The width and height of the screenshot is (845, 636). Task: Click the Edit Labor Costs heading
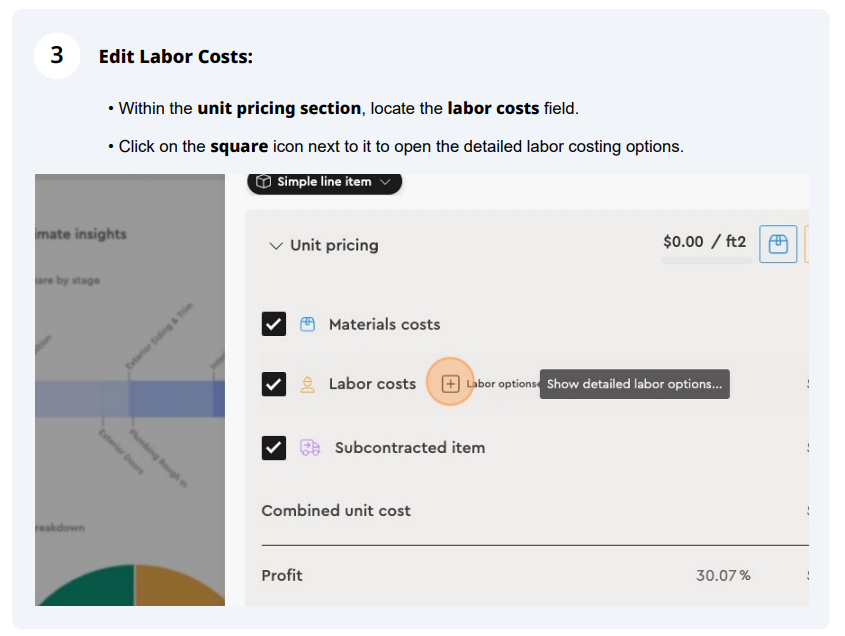tap(176, 57)
